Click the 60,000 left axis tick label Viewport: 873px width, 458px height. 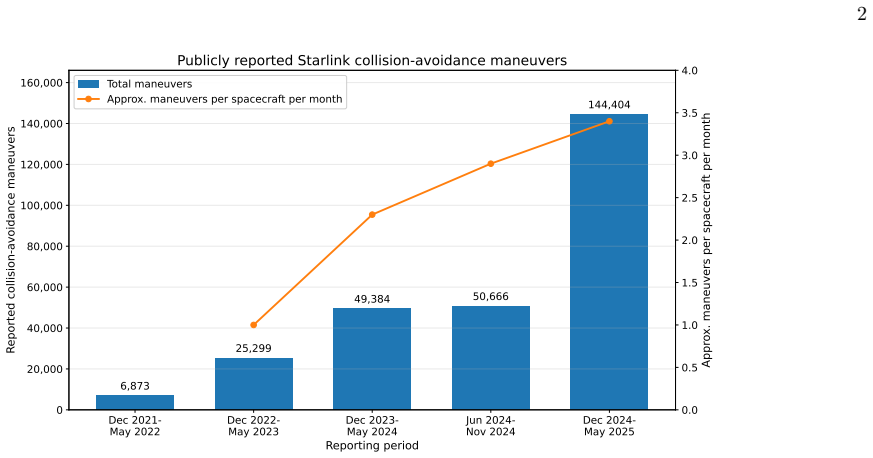45,287
